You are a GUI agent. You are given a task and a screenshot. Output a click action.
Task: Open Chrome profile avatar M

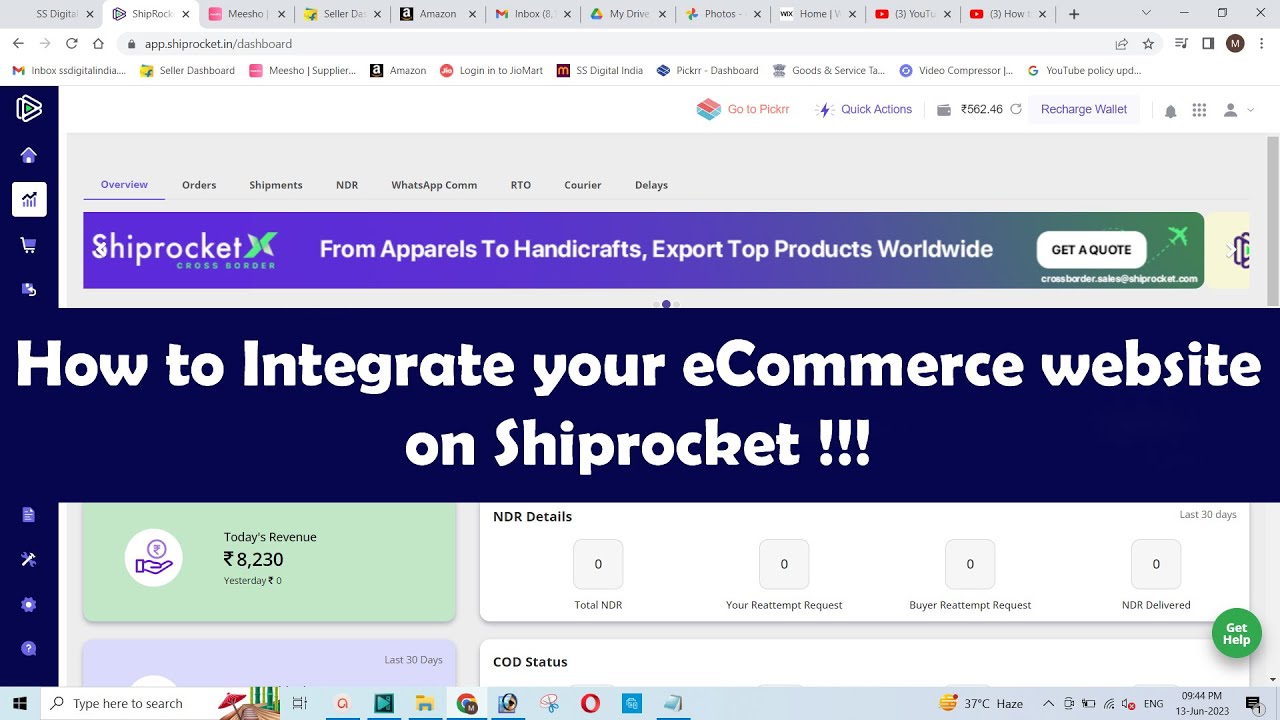[1235, 44]
